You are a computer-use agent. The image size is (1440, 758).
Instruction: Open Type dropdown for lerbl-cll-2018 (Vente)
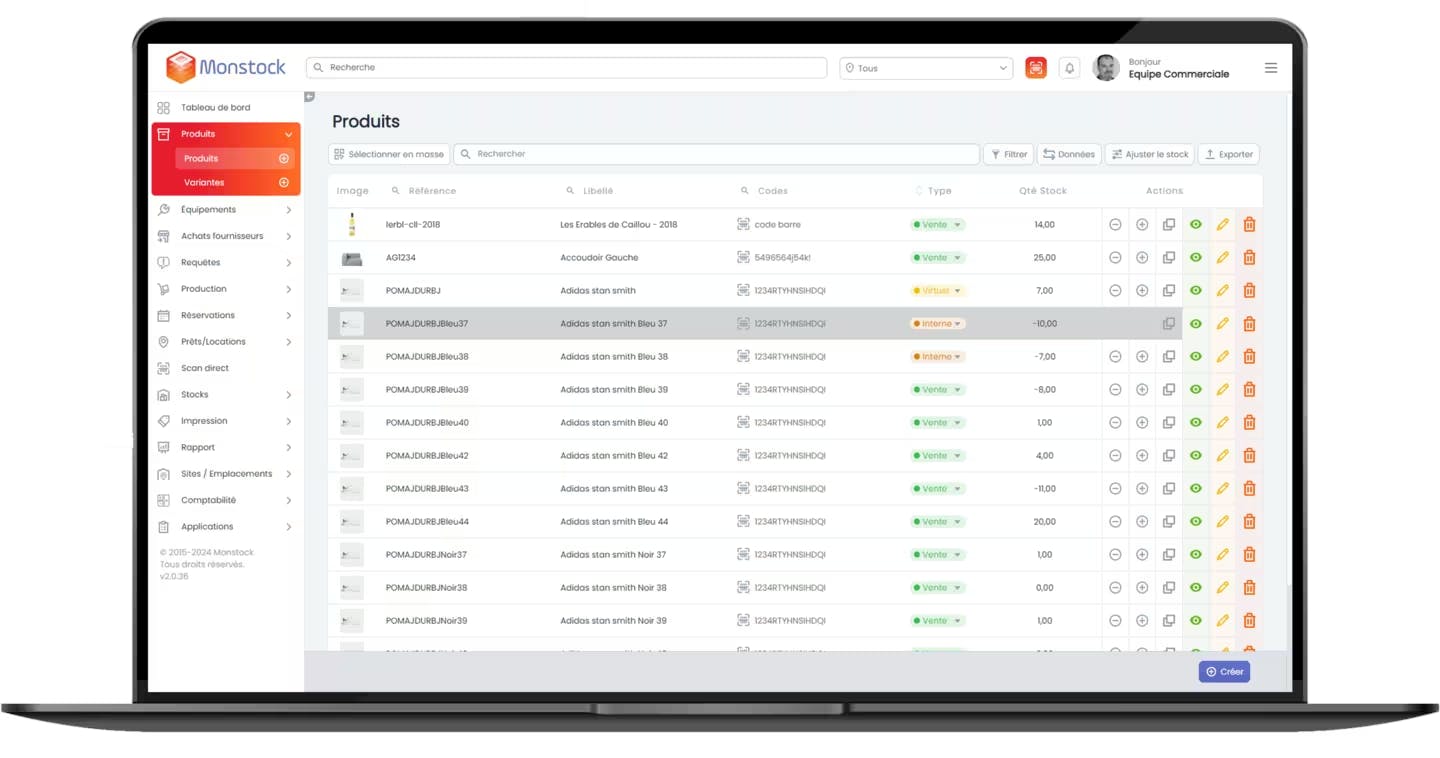937,225
